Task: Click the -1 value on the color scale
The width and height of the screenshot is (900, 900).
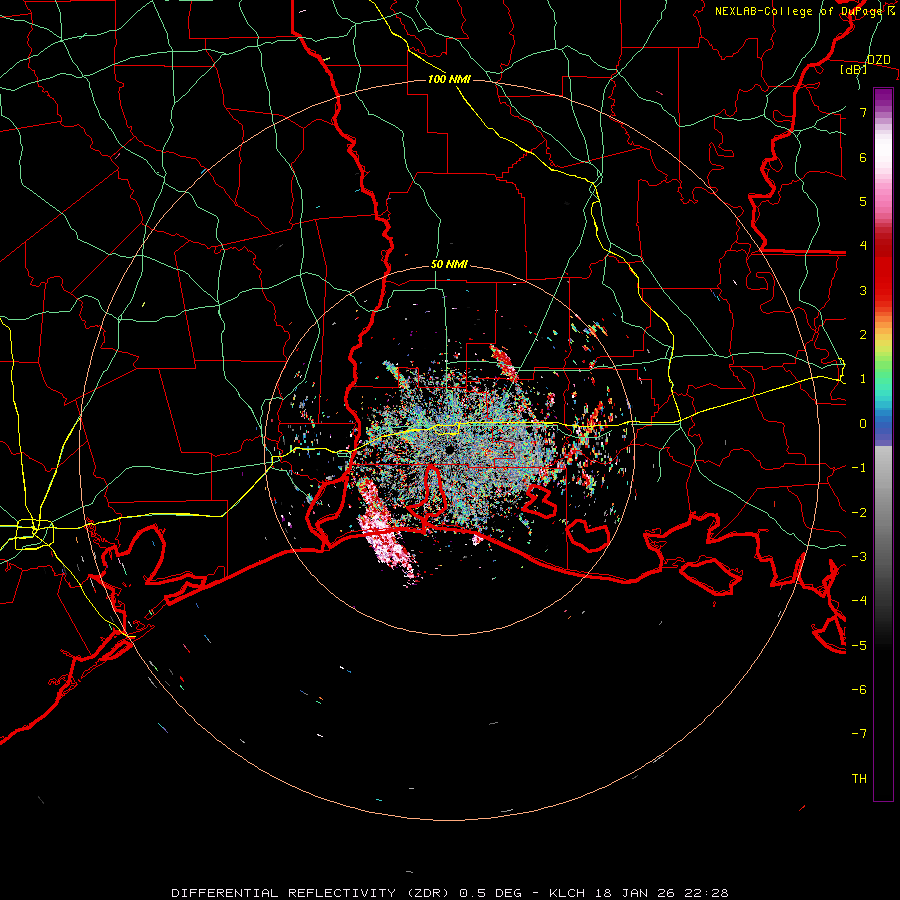Action: 859,468
